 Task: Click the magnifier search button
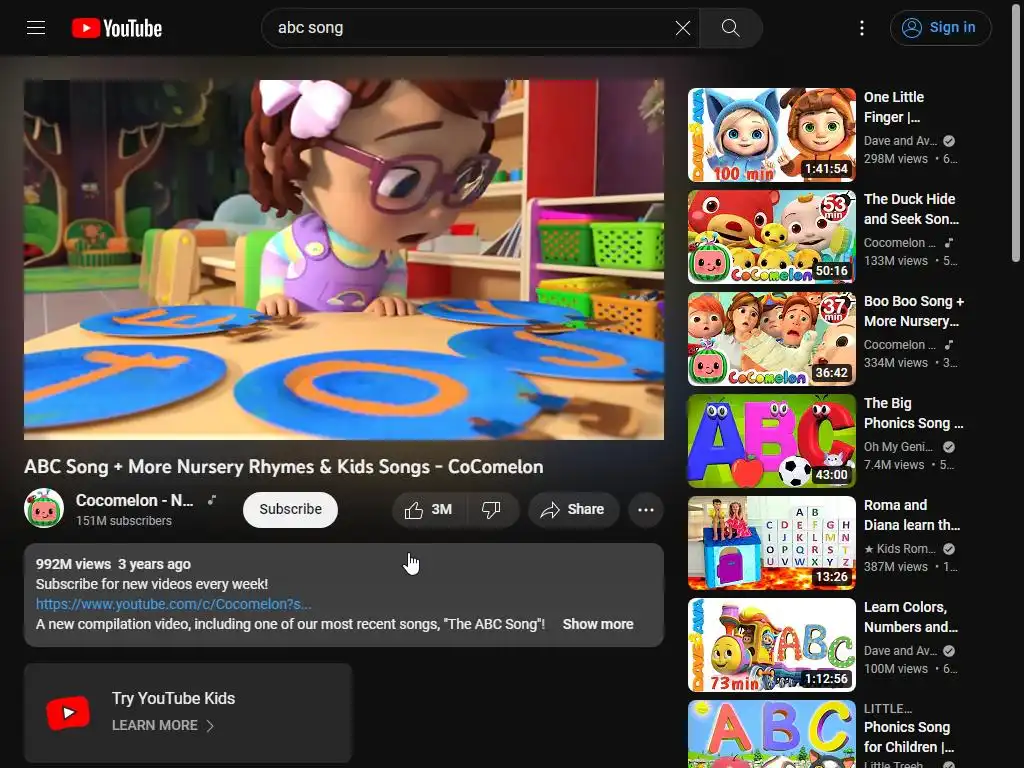730,28
